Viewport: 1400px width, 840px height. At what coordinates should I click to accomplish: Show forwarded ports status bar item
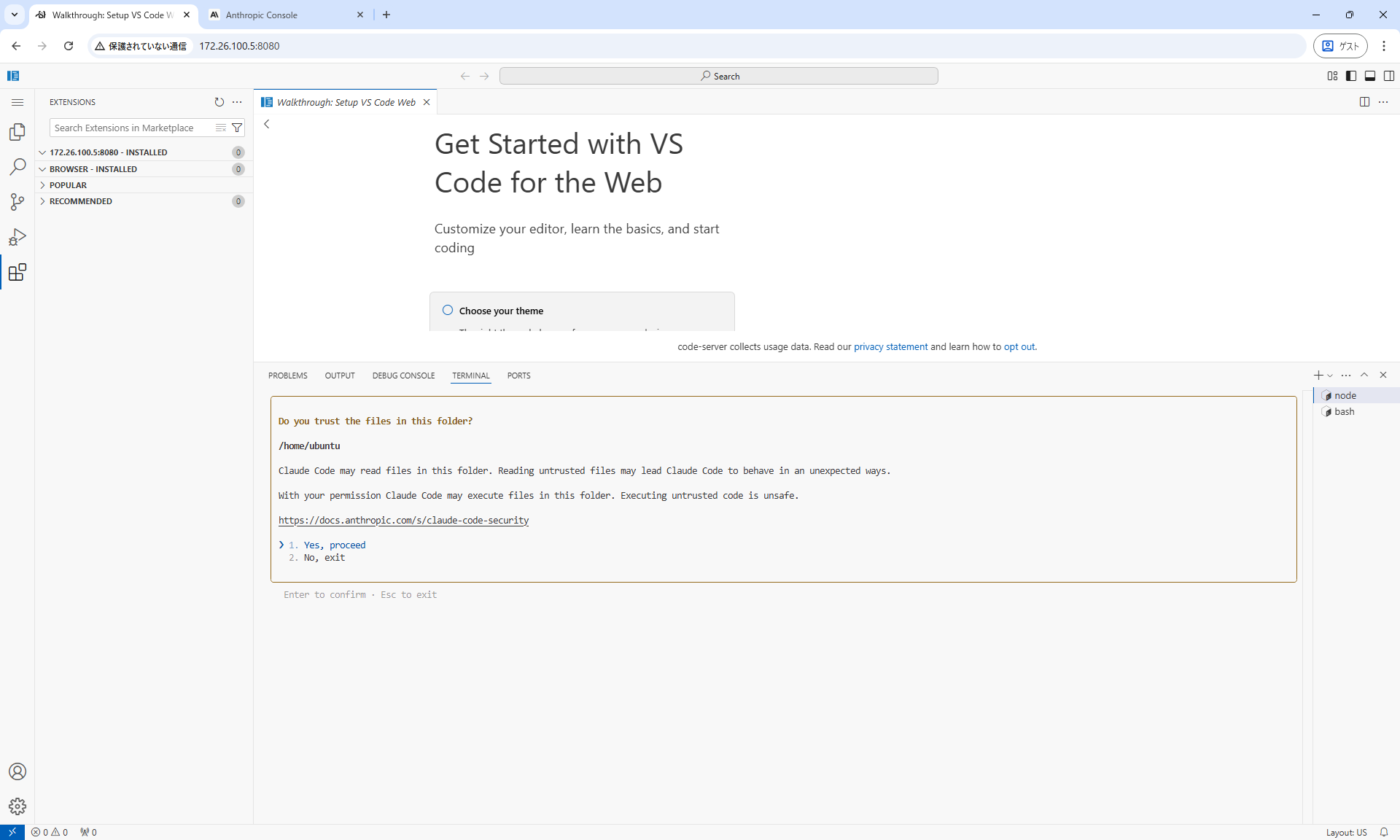tap(88, 832)
